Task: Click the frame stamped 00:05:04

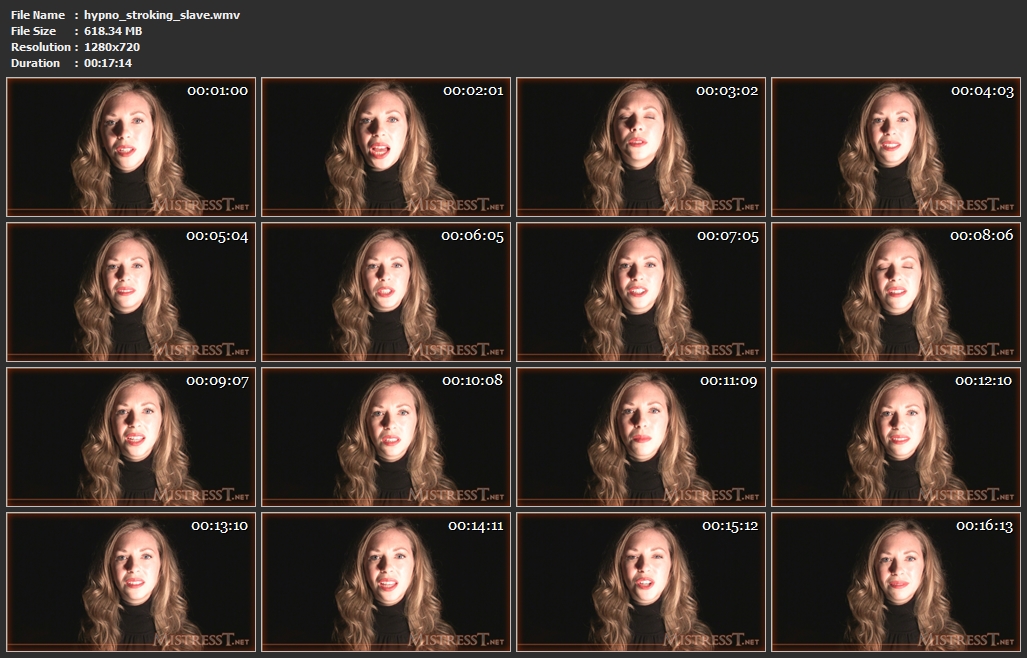Action: pos(130,292)
